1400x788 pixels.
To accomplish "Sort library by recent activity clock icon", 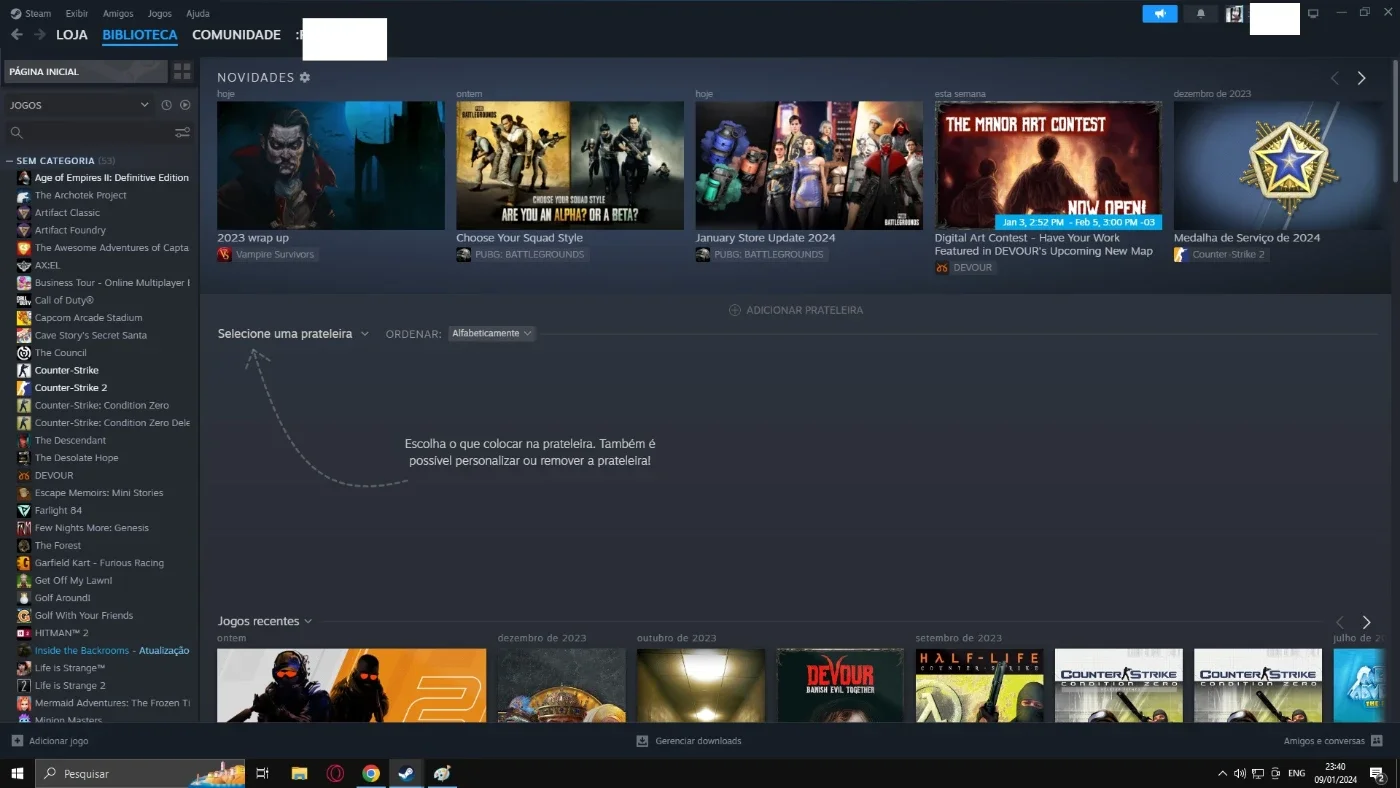I will [166, 105].
